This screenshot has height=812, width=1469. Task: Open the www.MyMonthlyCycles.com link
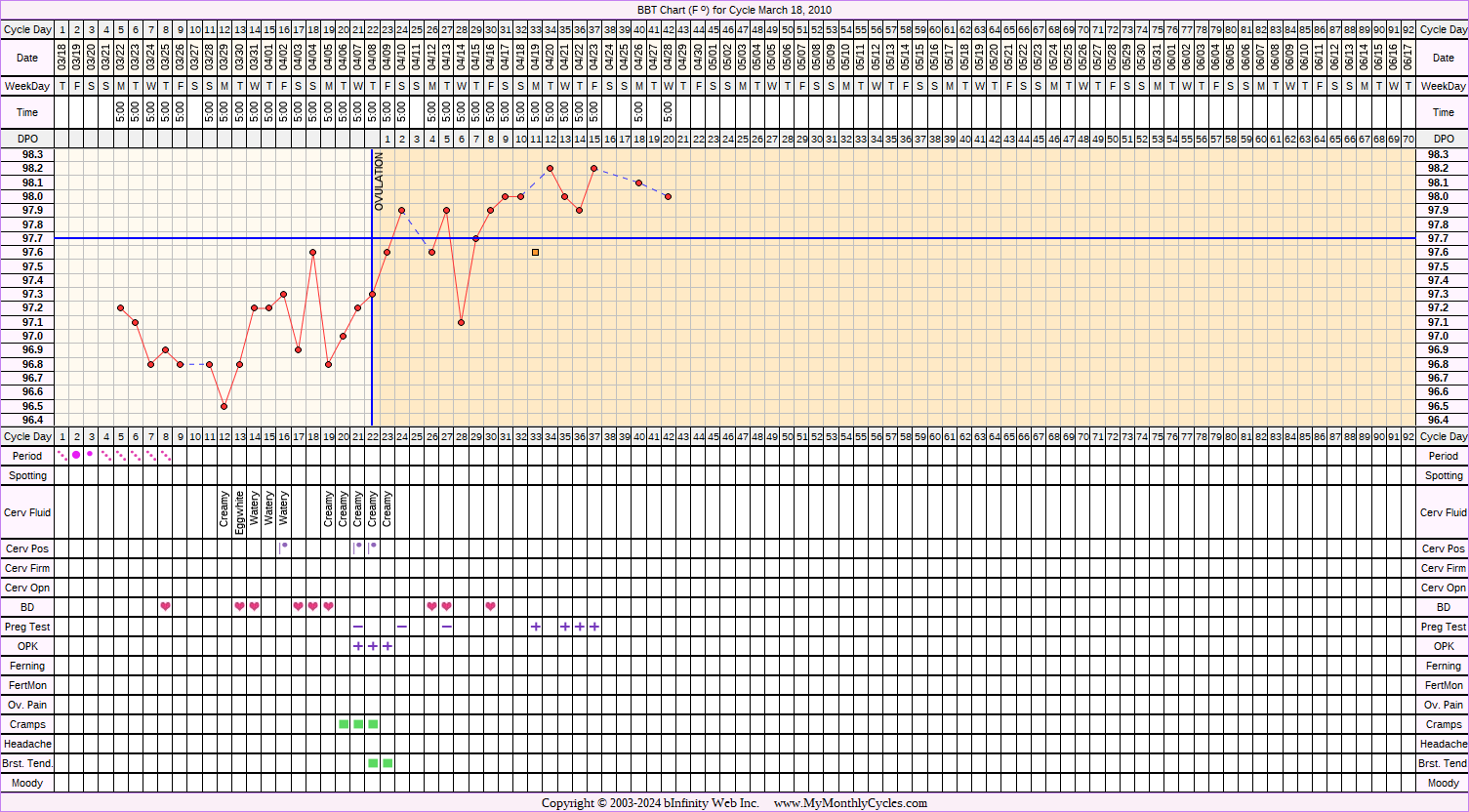(850, 803)
